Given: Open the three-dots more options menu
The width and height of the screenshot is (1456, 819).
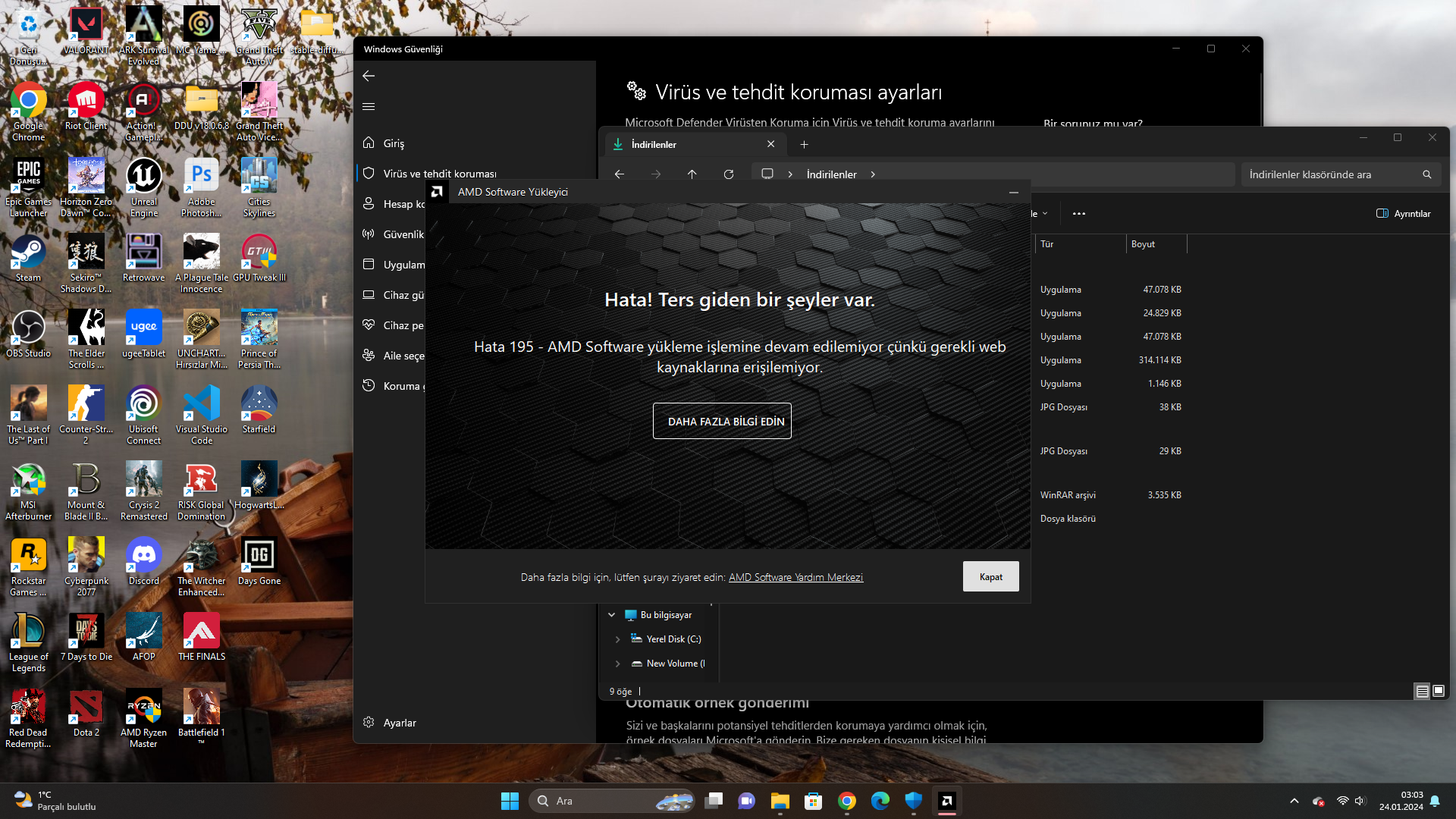Looking at the screenshot, I should click(x=1078, y=214).
